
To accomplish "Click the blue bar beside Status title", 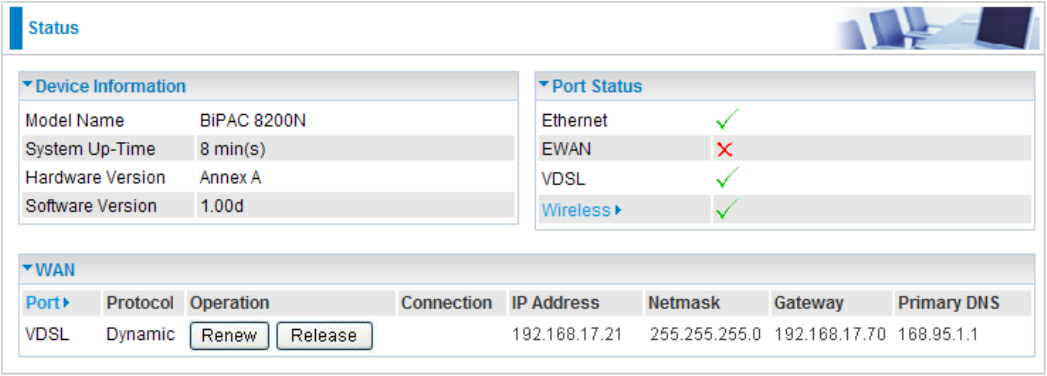I will click(x=16, y=27).
